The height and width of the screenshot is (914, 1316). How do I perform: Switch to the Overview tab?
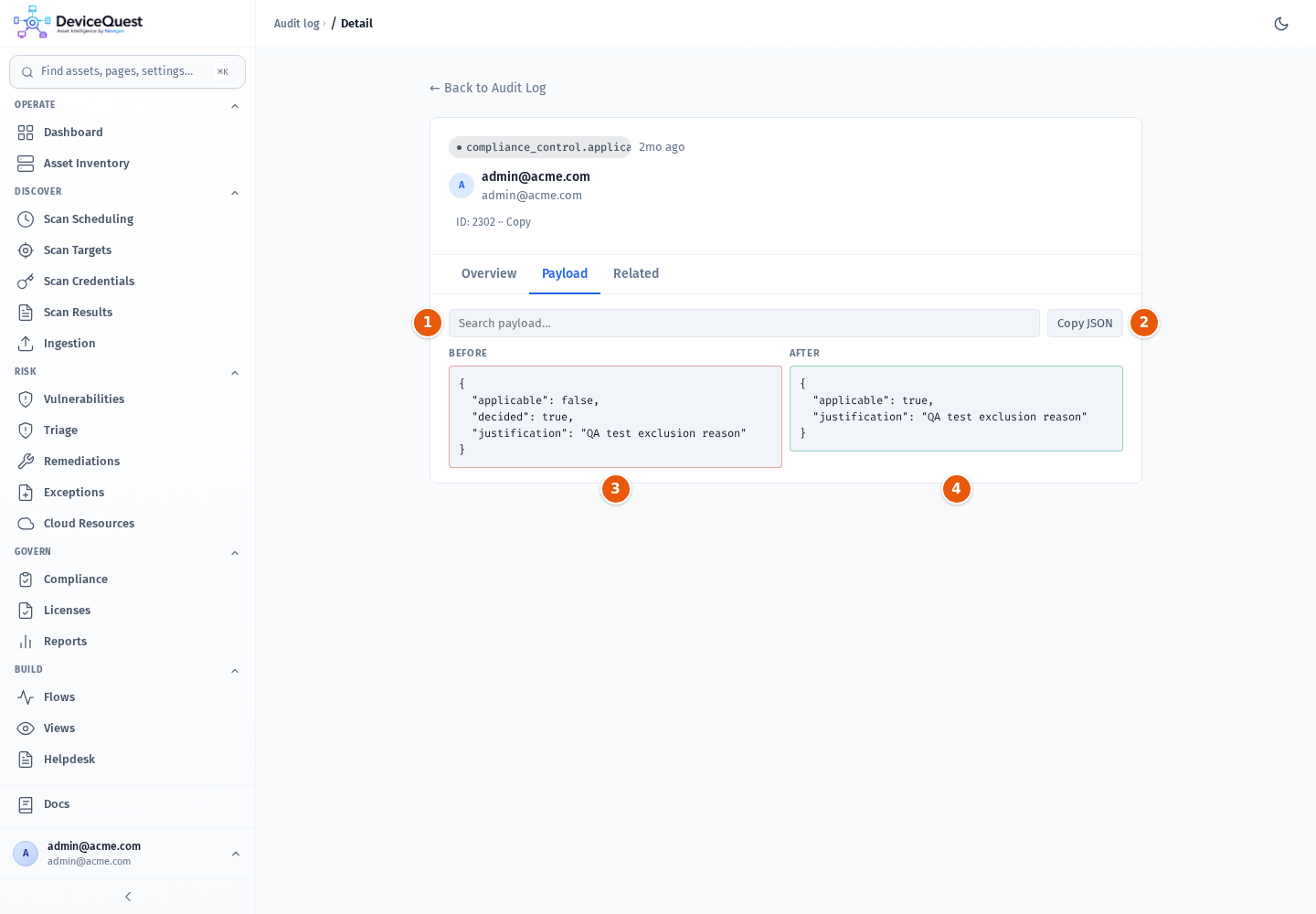point(489,274)
